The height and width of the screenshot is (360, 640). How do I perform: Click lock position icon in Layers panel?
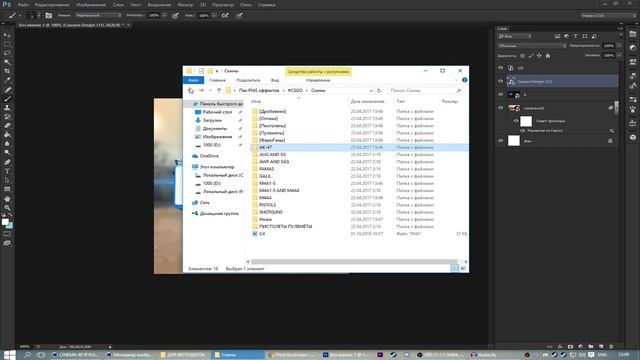click(539, 56)
